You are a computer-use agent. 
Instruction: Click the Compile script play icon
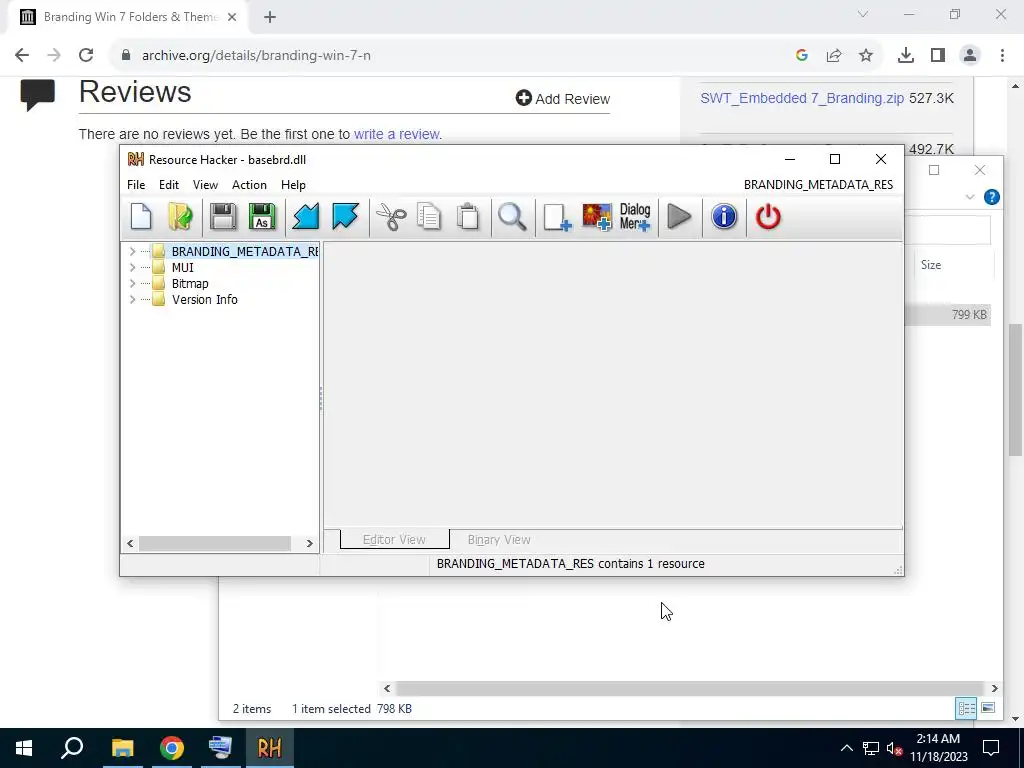click(x=679, y=217)
